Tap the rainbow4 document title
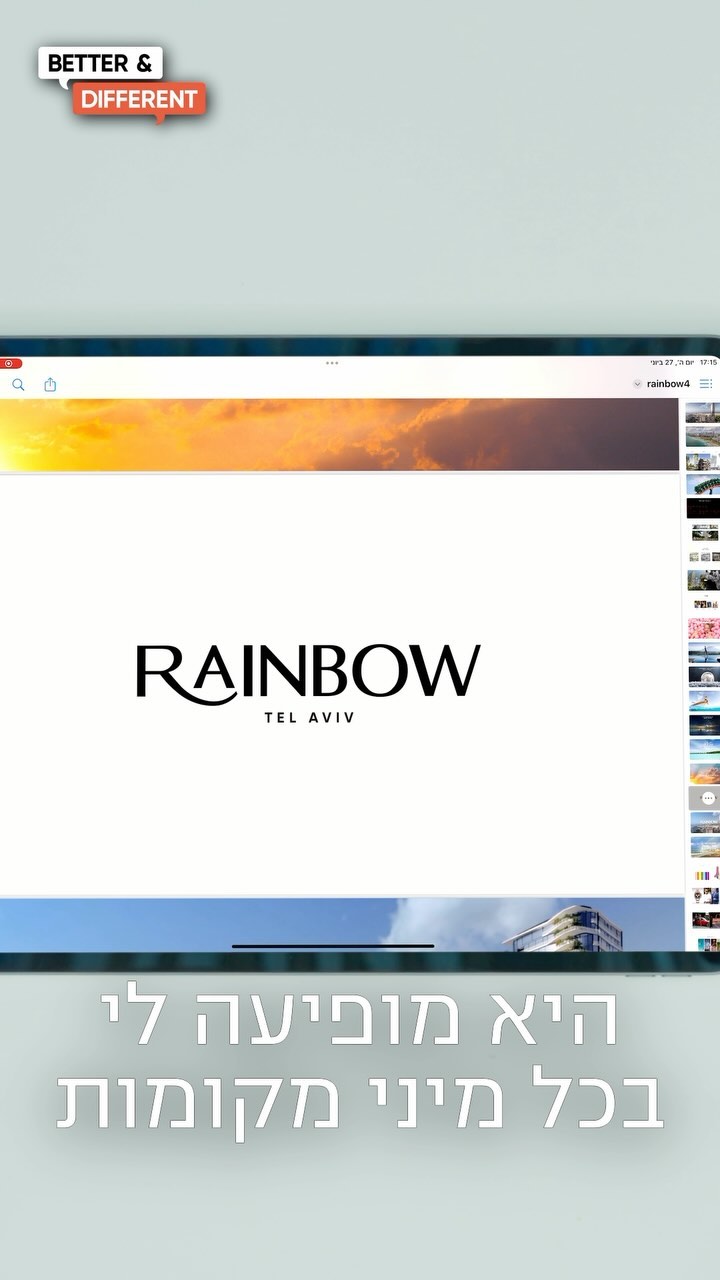The width and height of the screenshot is (720, 1280). [668, 384]
